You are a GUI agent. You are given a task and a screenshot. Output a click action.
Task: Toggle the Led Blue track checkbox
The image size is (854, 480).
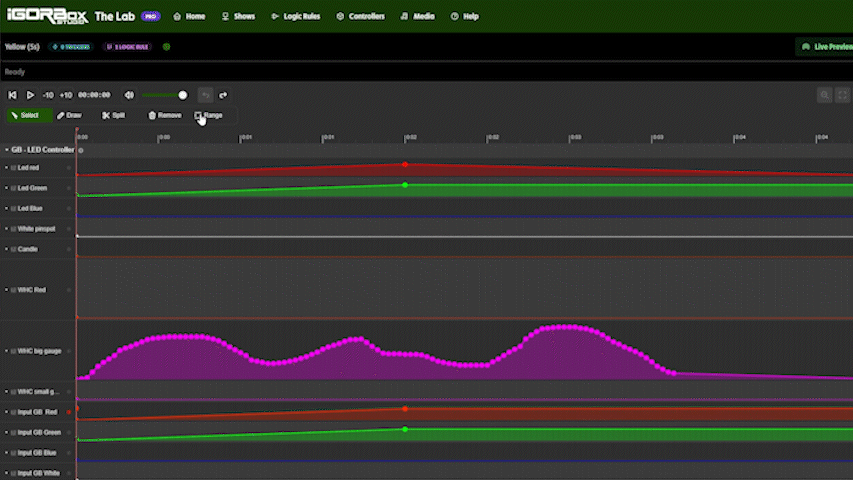(x=14, y=209)
